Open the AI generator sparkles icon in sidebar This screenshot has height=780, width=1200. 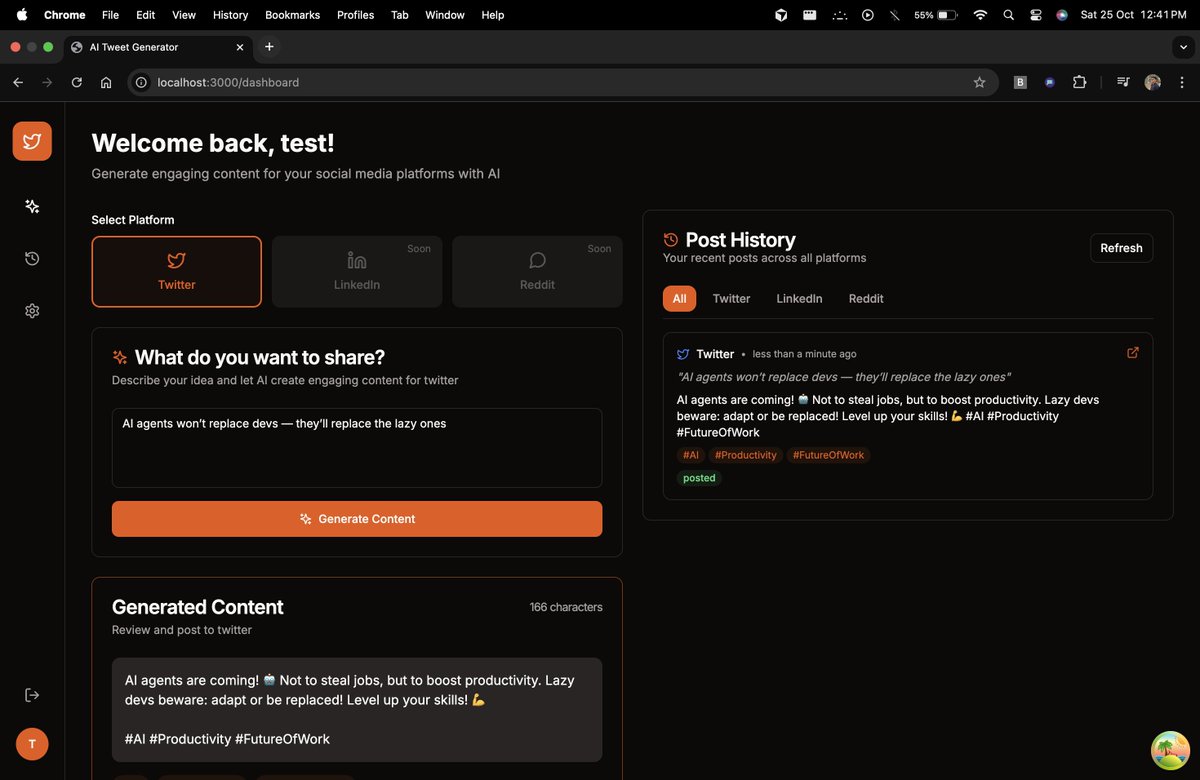[x=31, y=206]
